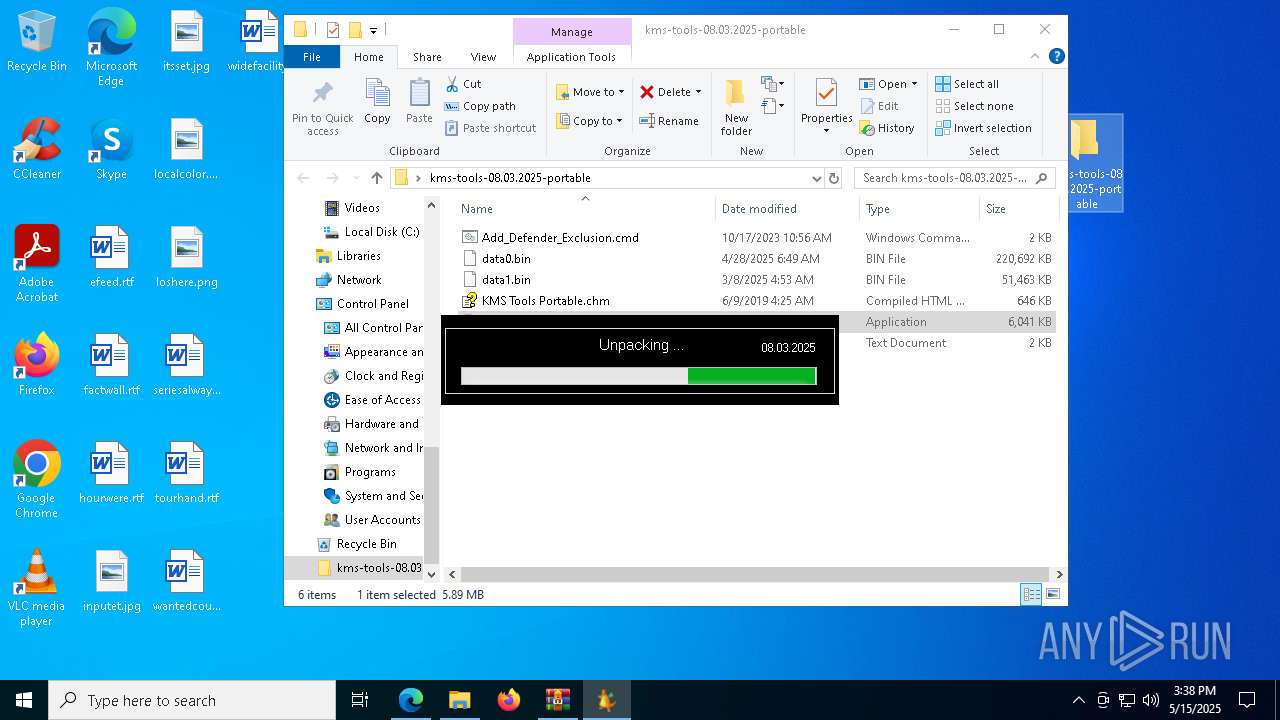1280x720 pixels.
Task: Select Control Panel in navigation pane
Action: click(x=372, y=304)
